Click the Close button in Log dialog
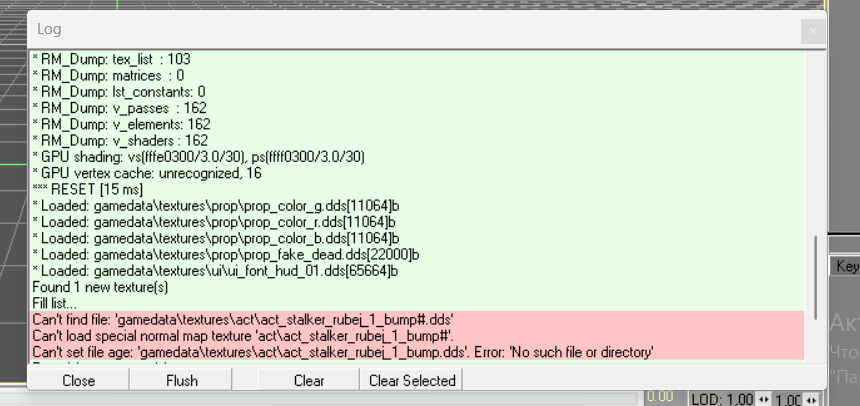 point(78,380)
